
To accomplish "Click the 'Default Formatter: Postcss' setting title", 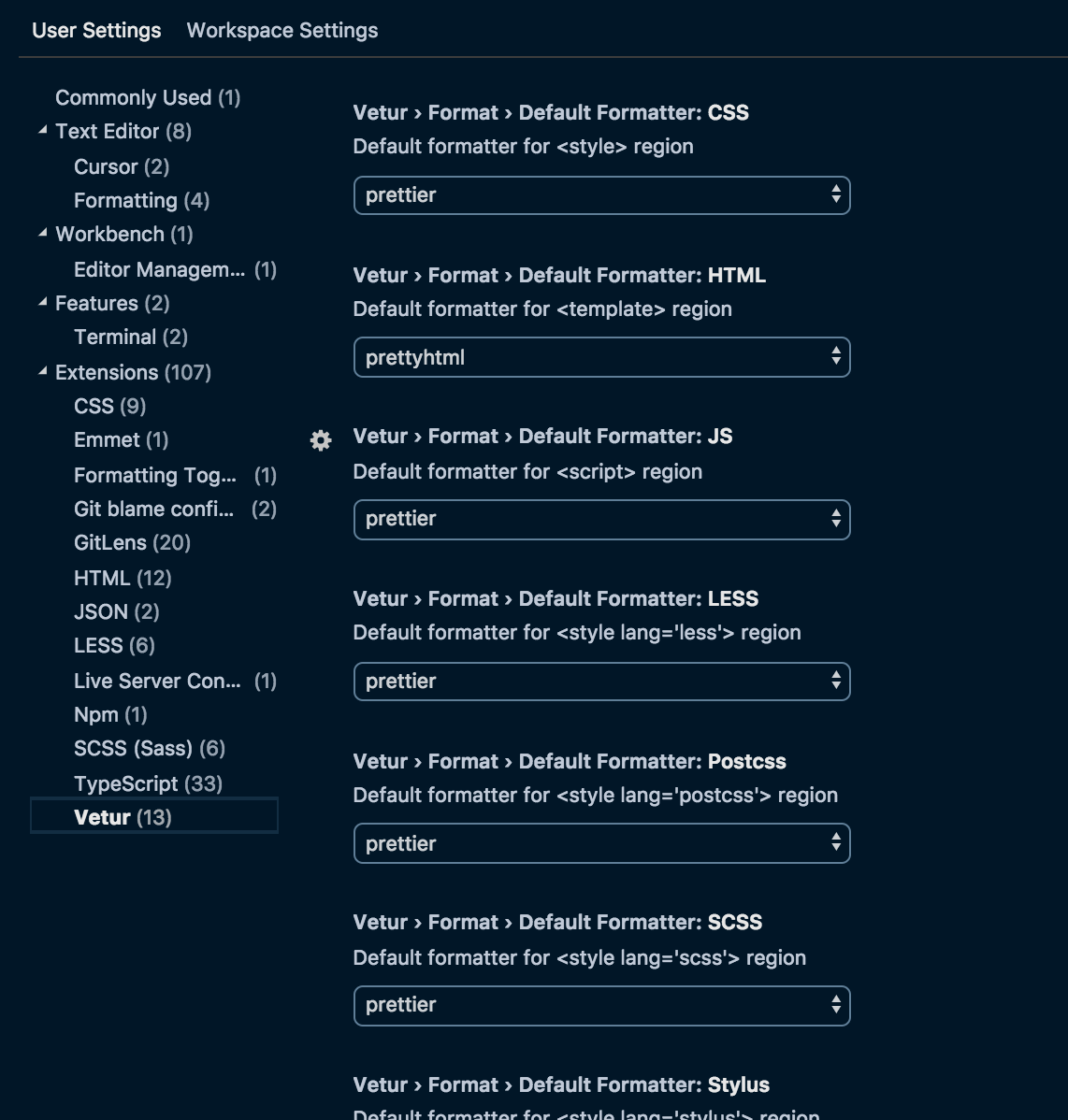I will [x=570, y=761].
